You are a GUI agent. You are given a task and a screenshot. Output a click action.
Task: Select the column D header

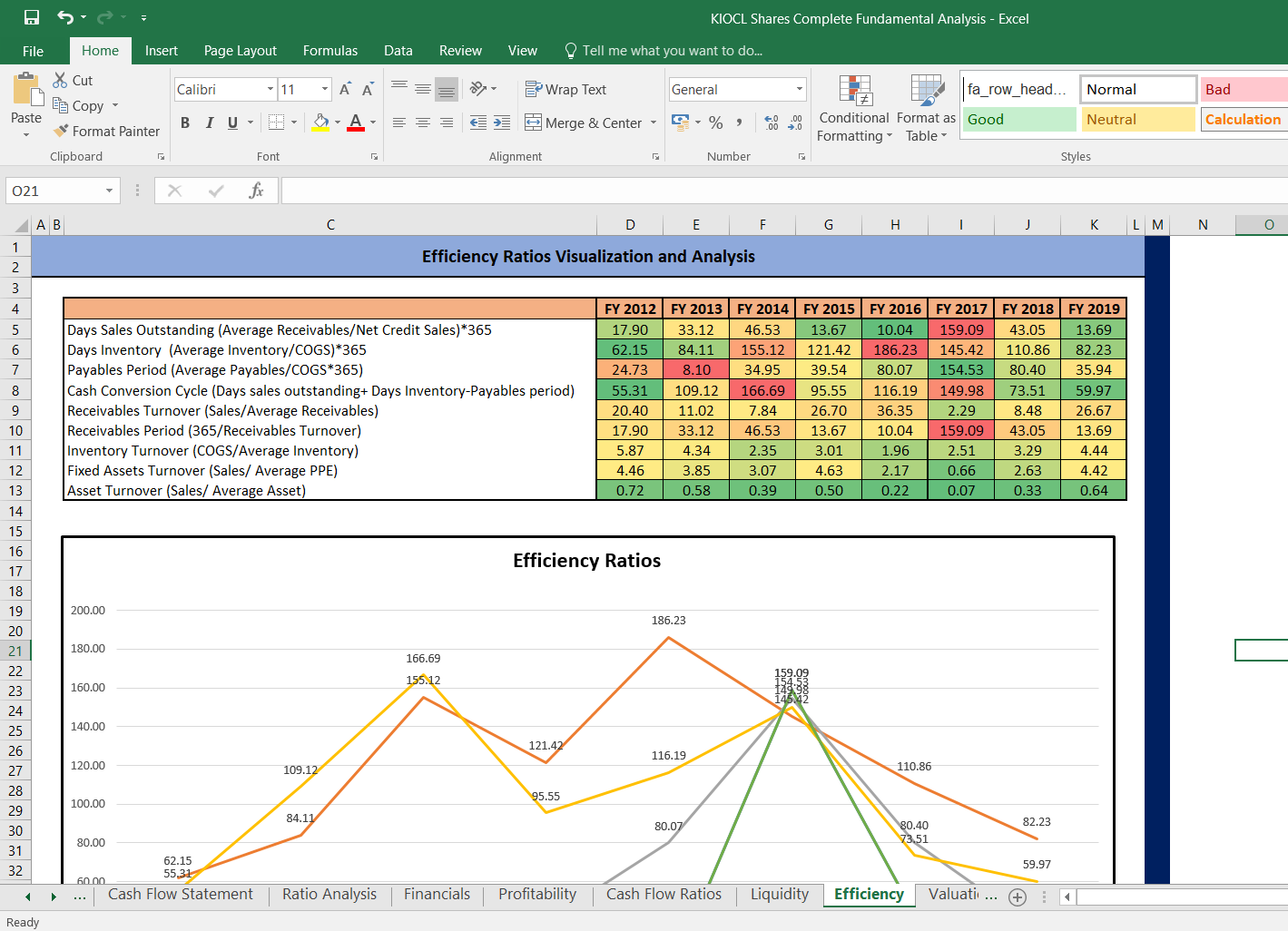(630, 225)
